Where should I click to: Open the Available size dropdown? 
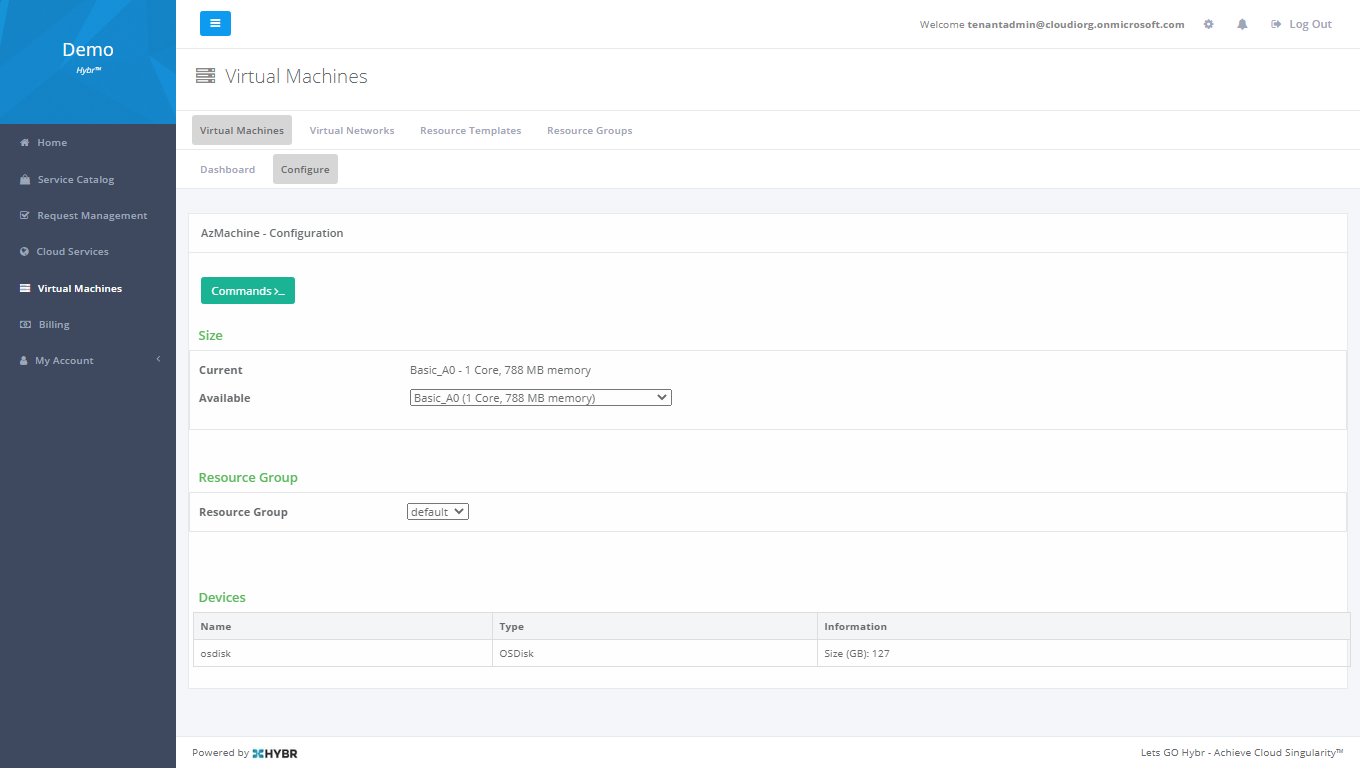click(540, 398)
